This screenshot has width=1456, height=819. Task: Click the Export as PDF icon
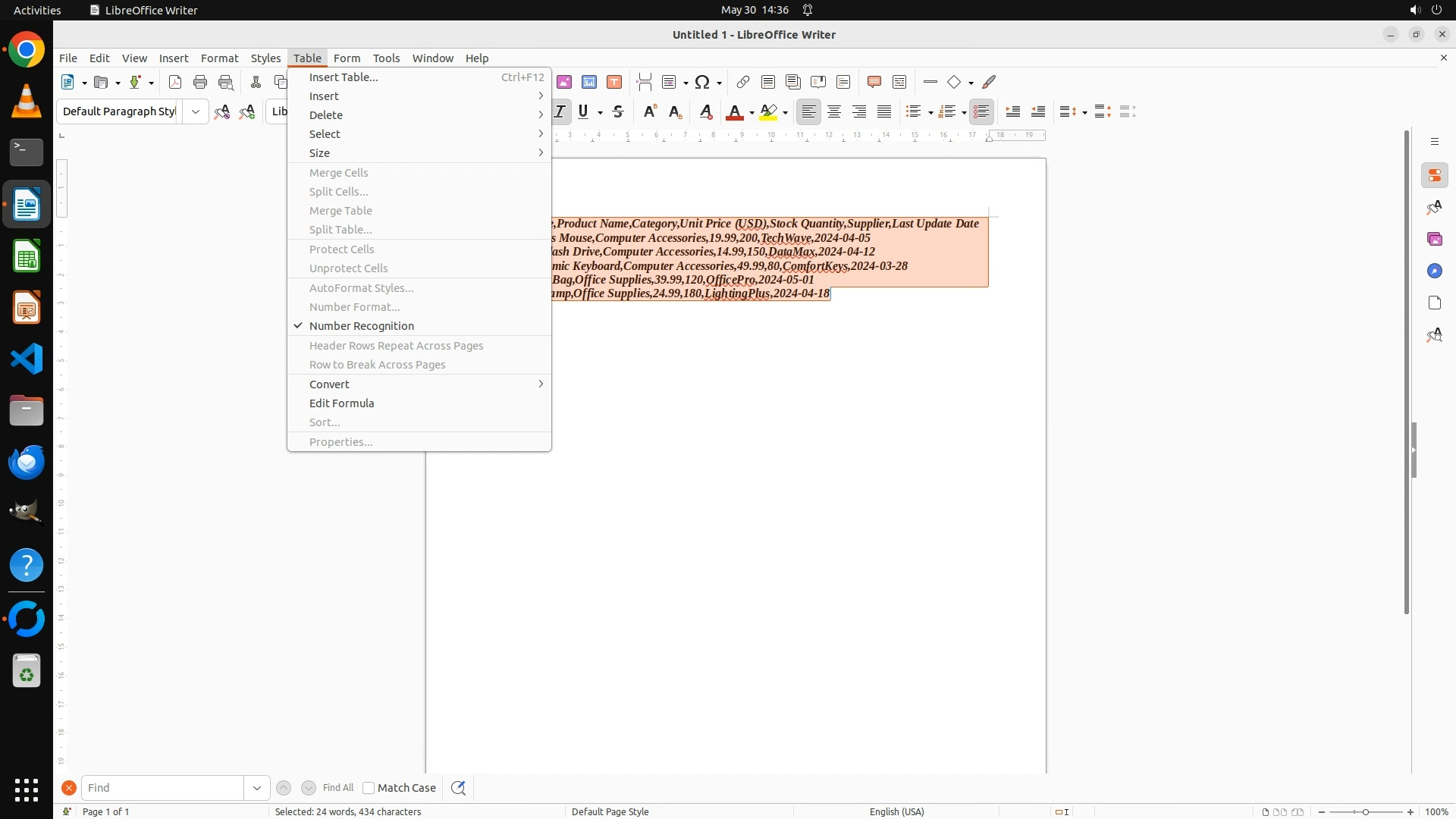point(175,83)
